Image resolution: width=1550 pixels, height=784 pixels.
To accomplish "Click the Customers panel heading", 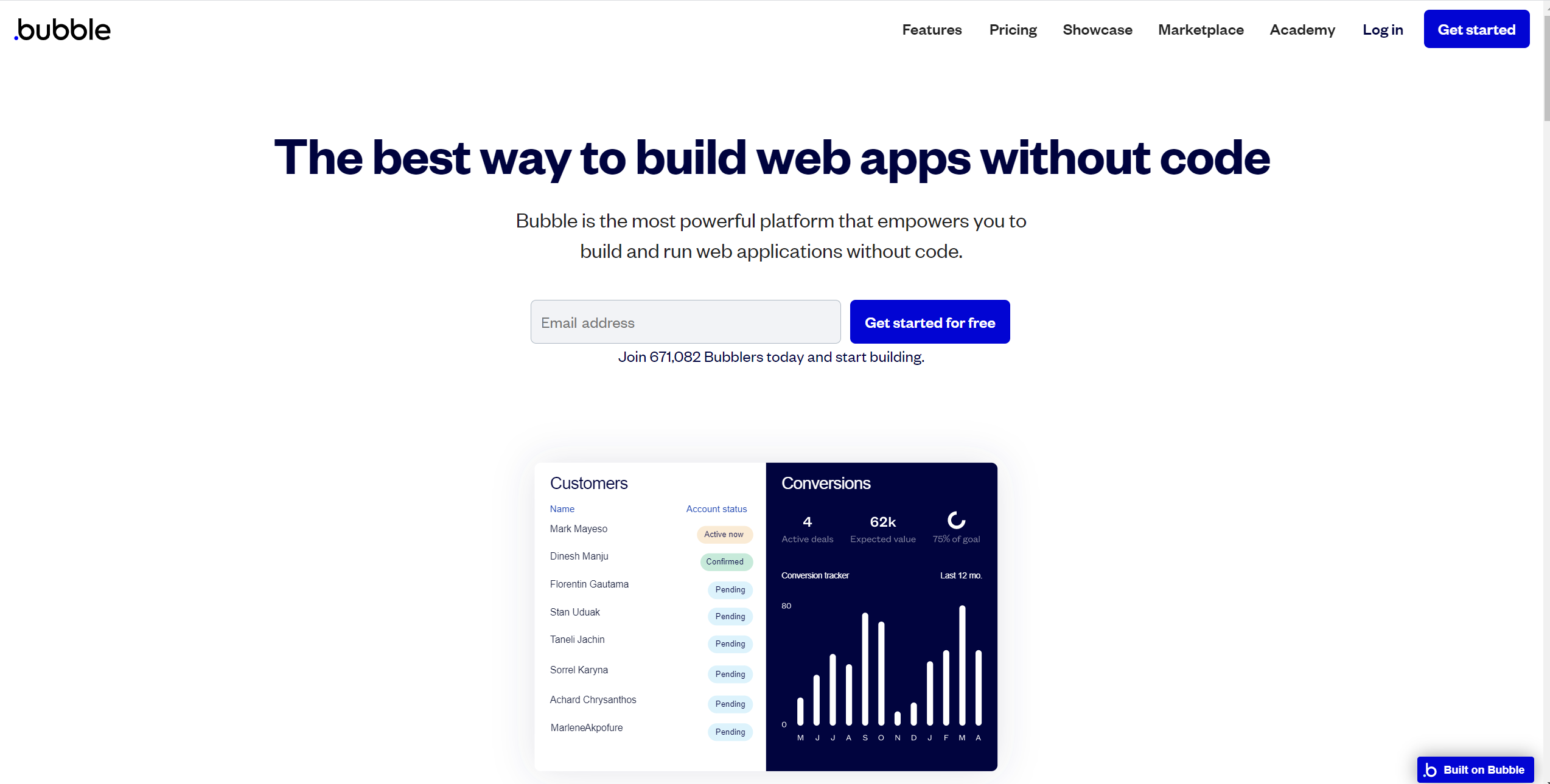I will [588, 483].
